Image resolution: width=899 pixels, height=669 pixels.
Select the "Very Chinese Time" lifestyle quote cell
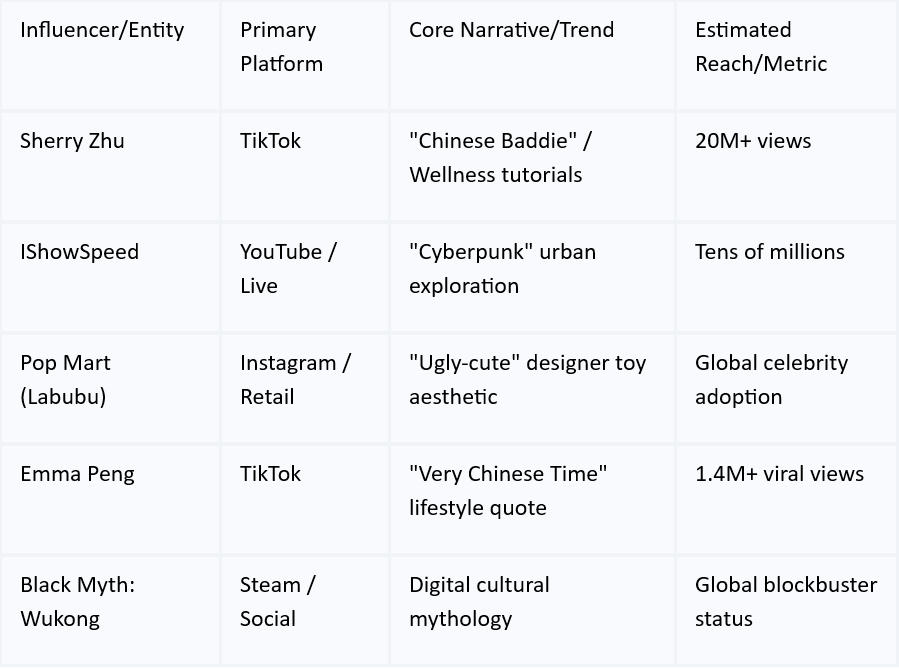click(x=508, y=491)
